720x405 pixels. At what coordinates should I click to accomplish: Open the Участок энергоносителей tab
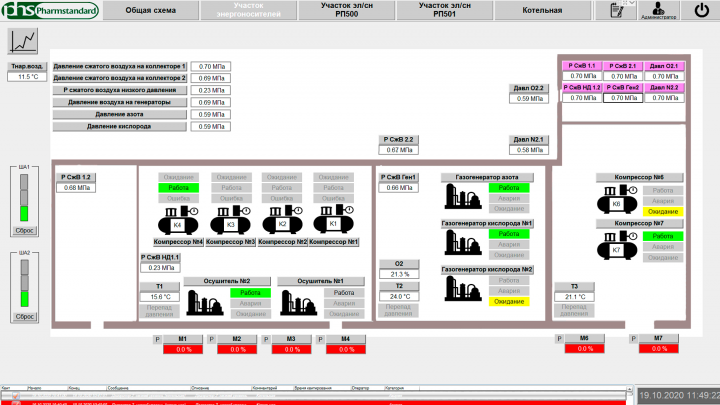click(248, 10)
